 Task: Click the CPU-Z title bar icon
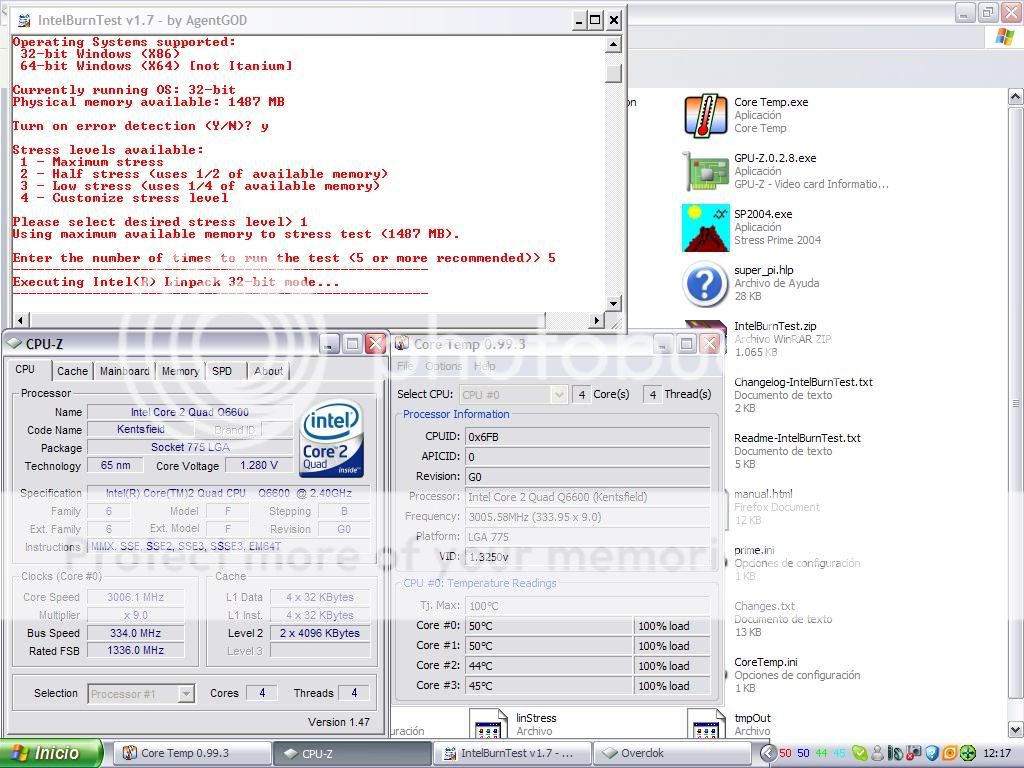click(14, 344)
